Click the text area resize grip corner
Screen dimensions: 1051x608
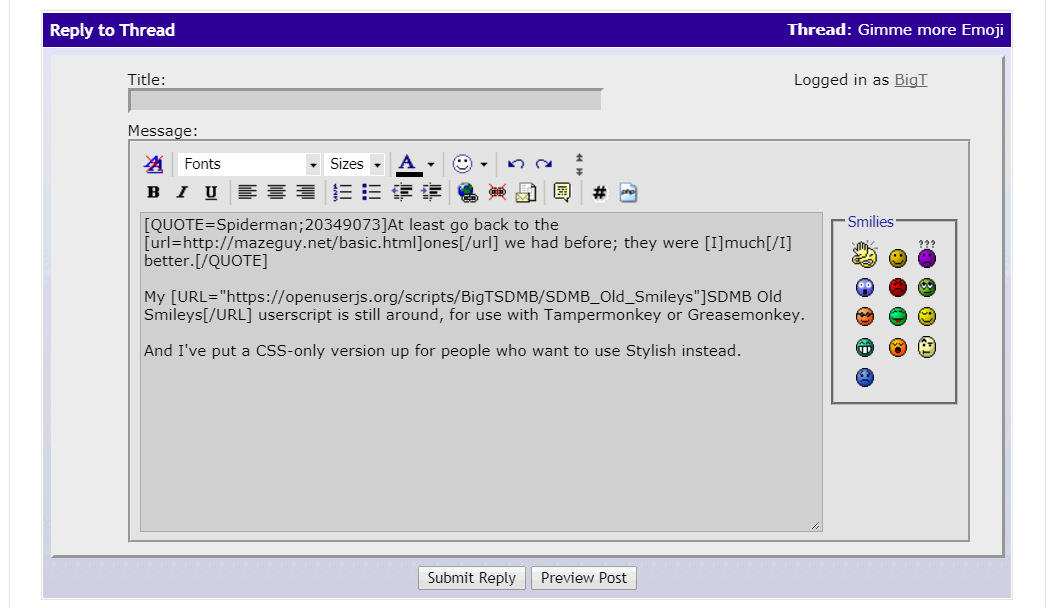click(x=815, y=525)
